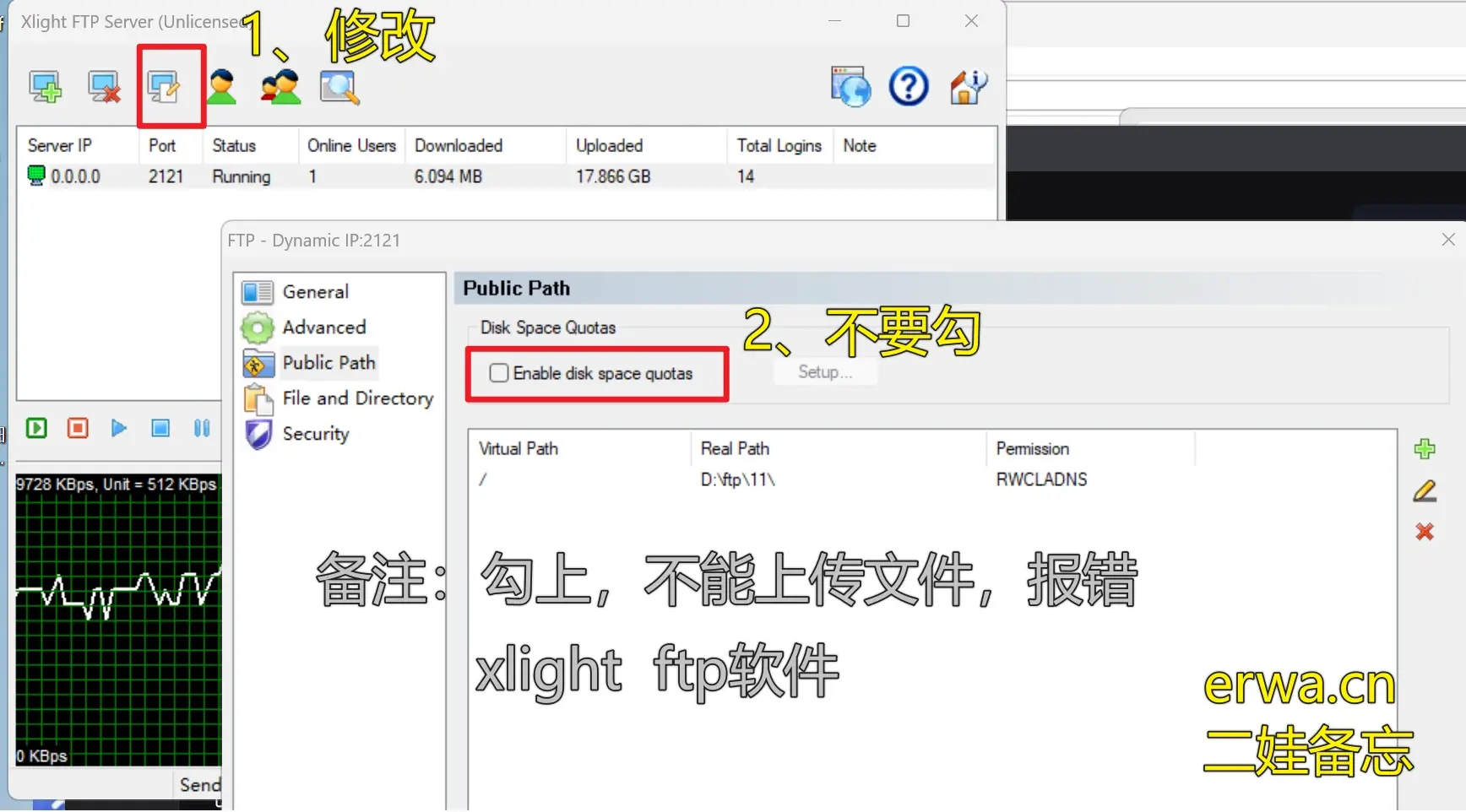Sort by Server IP column header
1466x812 pixels.
[78, 145]
